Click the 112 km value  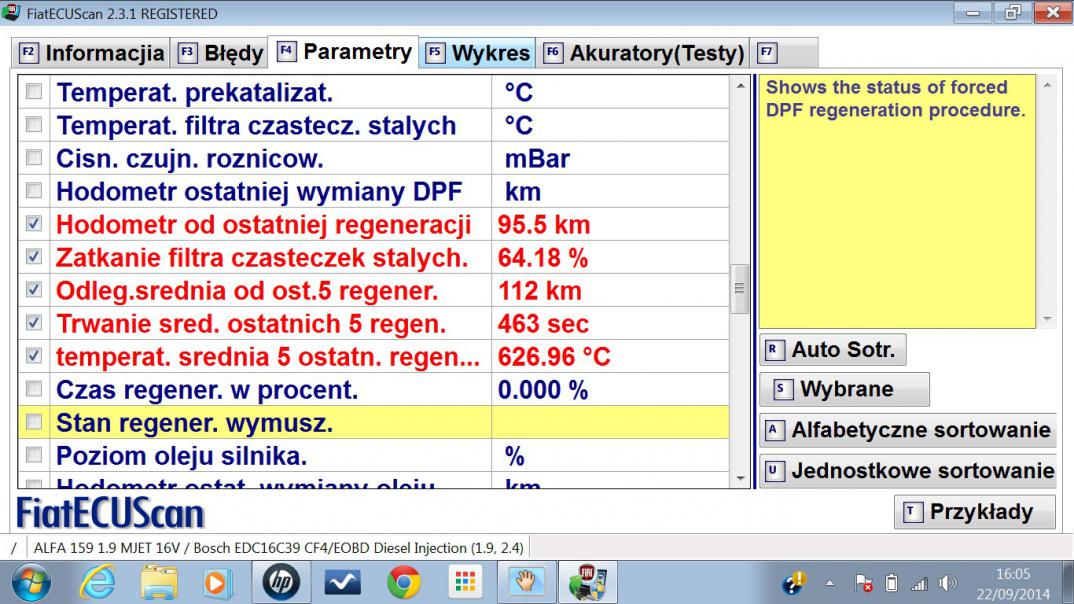540,291
